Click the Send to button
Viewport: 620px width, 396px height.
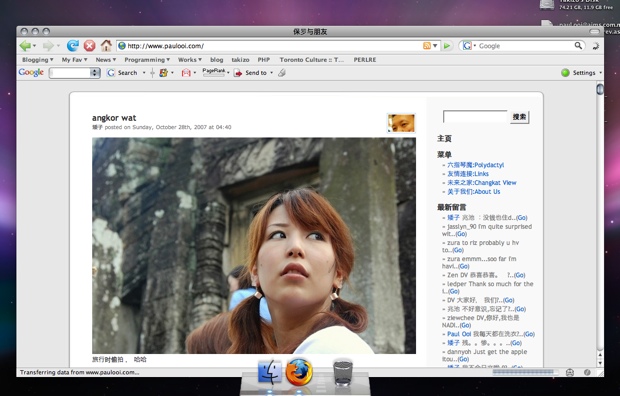250,73
